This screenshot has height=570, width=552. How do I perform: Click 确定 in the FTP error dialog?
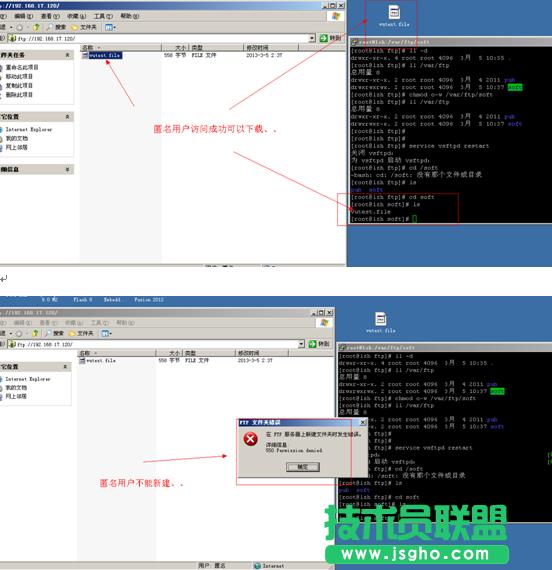(x=303, y=467)
